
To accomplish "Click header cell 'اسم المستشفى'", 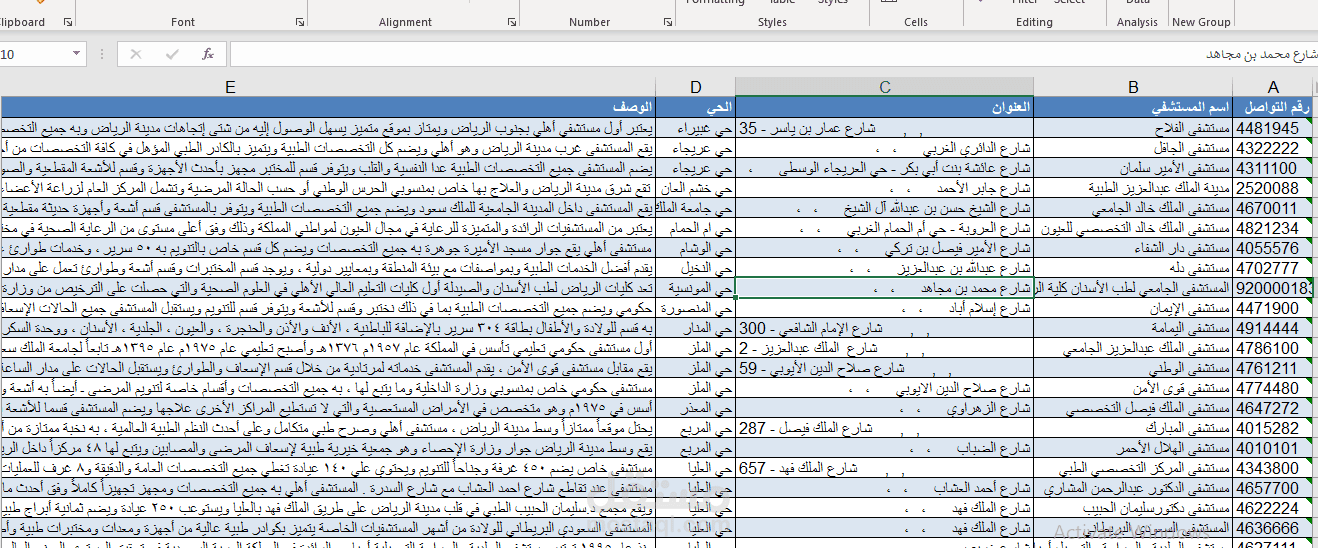I will [1133, 107].
